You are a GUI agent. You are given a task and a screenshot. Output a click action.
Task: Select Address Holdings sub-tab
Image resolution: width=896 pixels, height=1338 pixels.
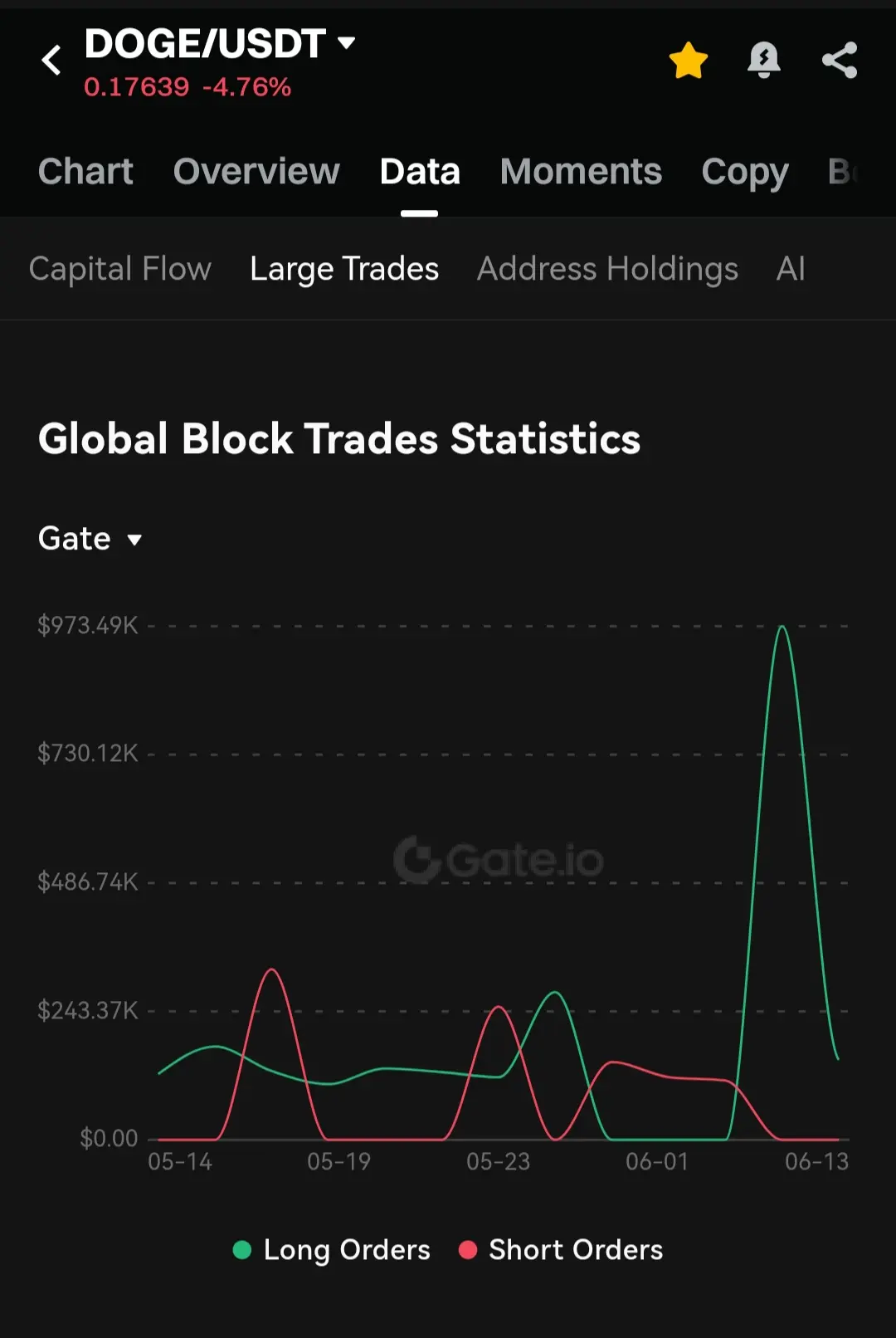coord(607,269)
